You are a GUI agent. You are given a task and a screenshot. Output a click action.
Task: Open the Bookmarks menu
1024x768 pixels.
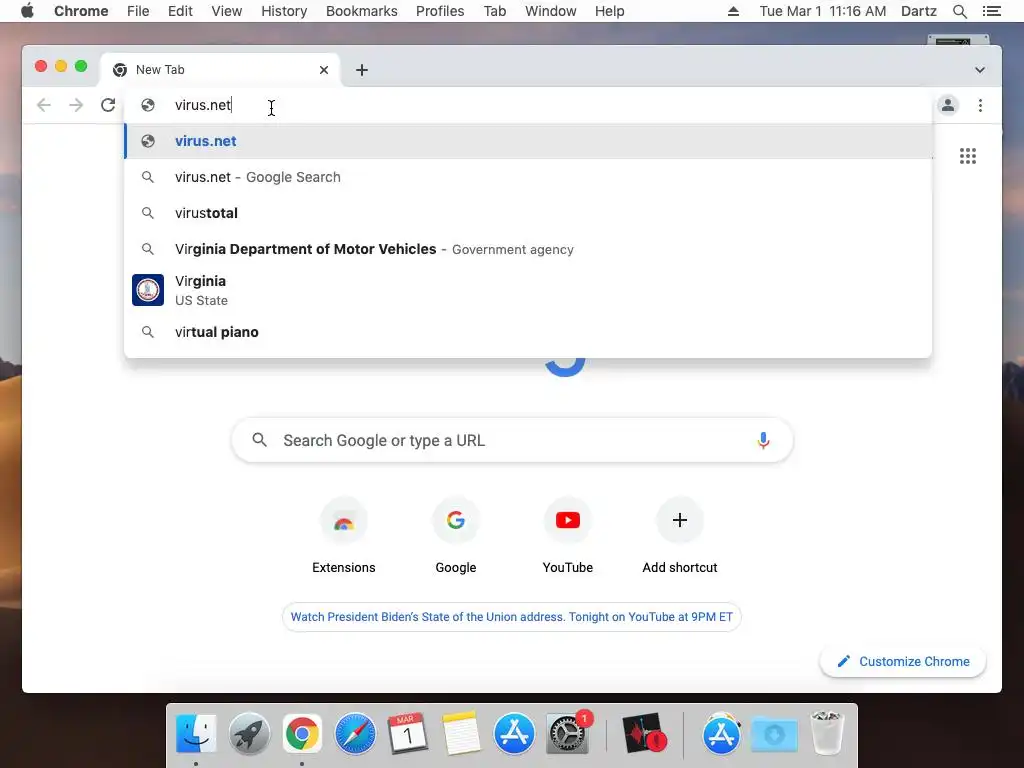362,11
